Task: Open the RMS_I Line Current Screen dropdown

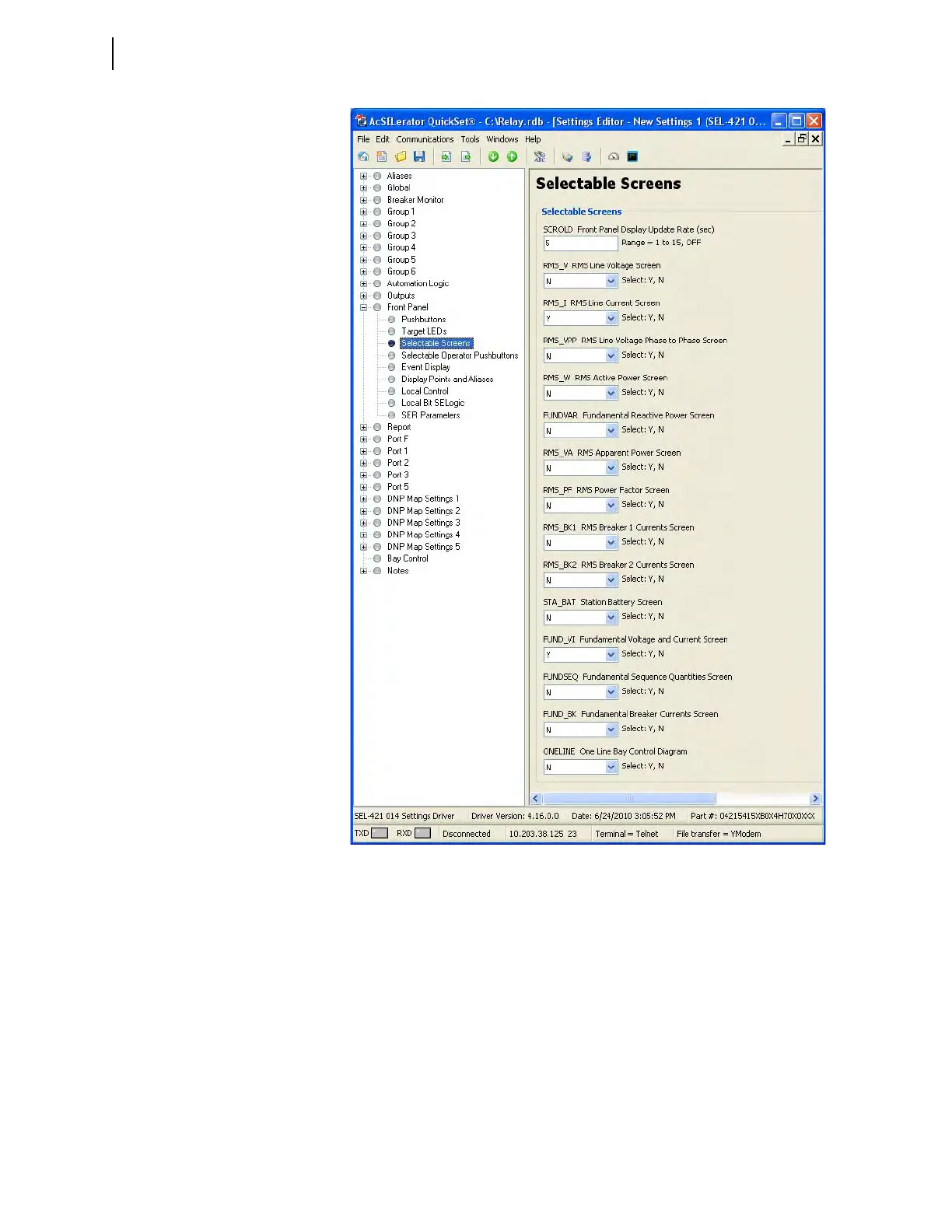Action: point(611,318)
